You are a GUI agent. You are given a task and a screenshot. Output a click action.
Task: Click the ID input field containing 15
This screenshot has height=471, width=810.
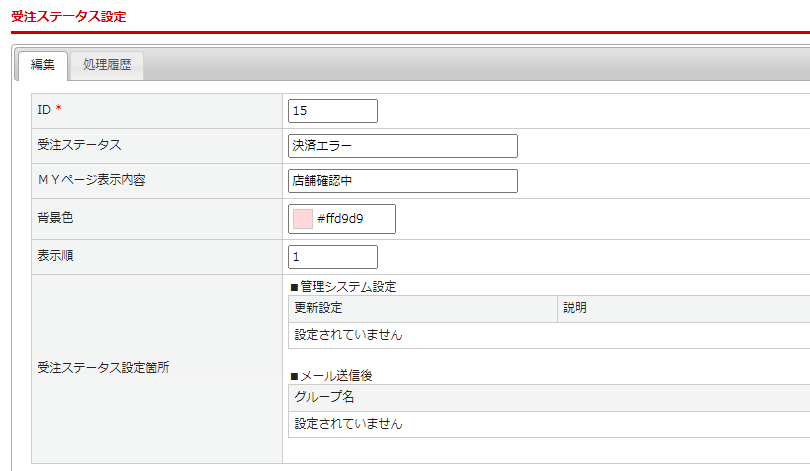[x=332, y=111]
